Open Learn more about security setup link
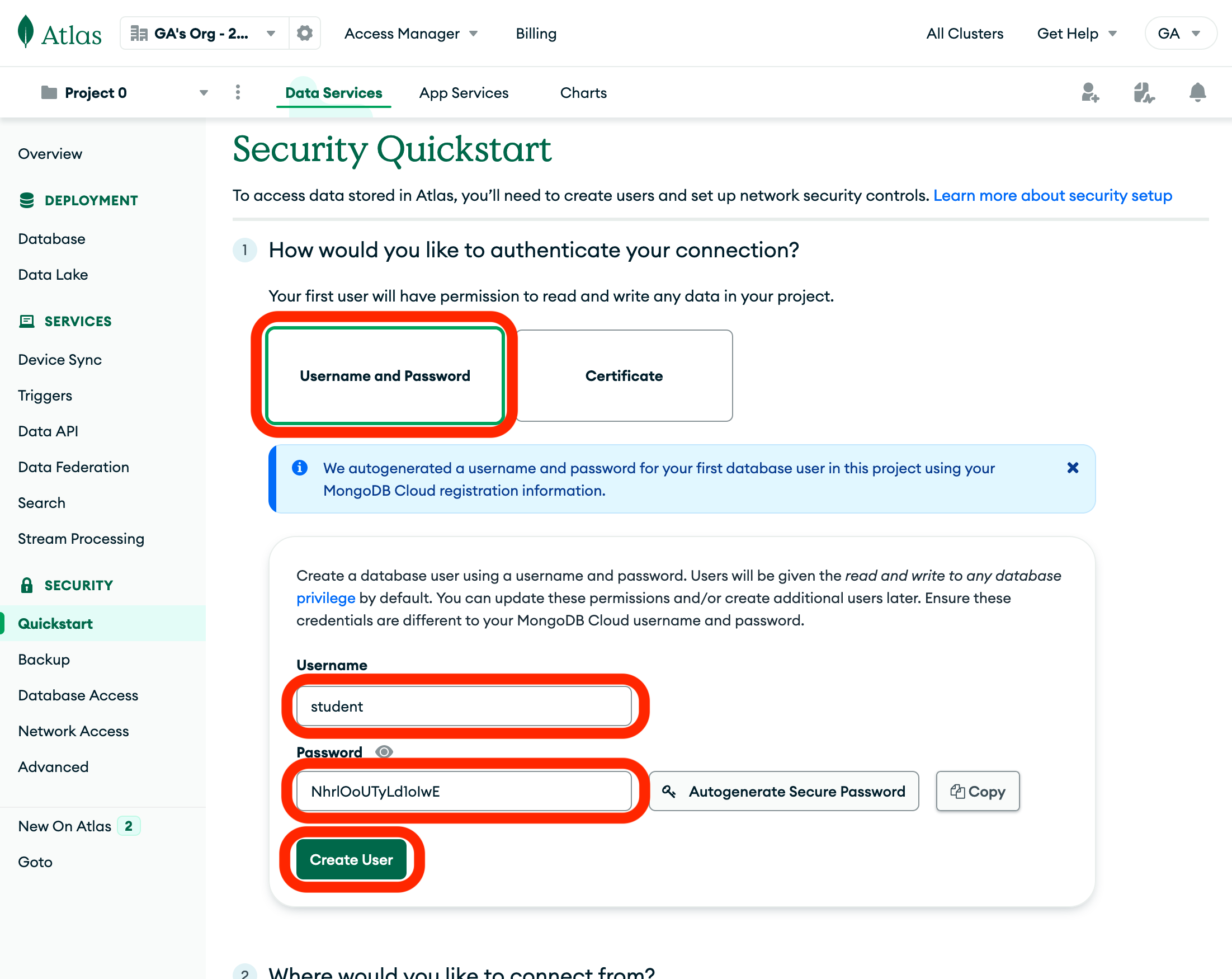 coord(1052,195)
